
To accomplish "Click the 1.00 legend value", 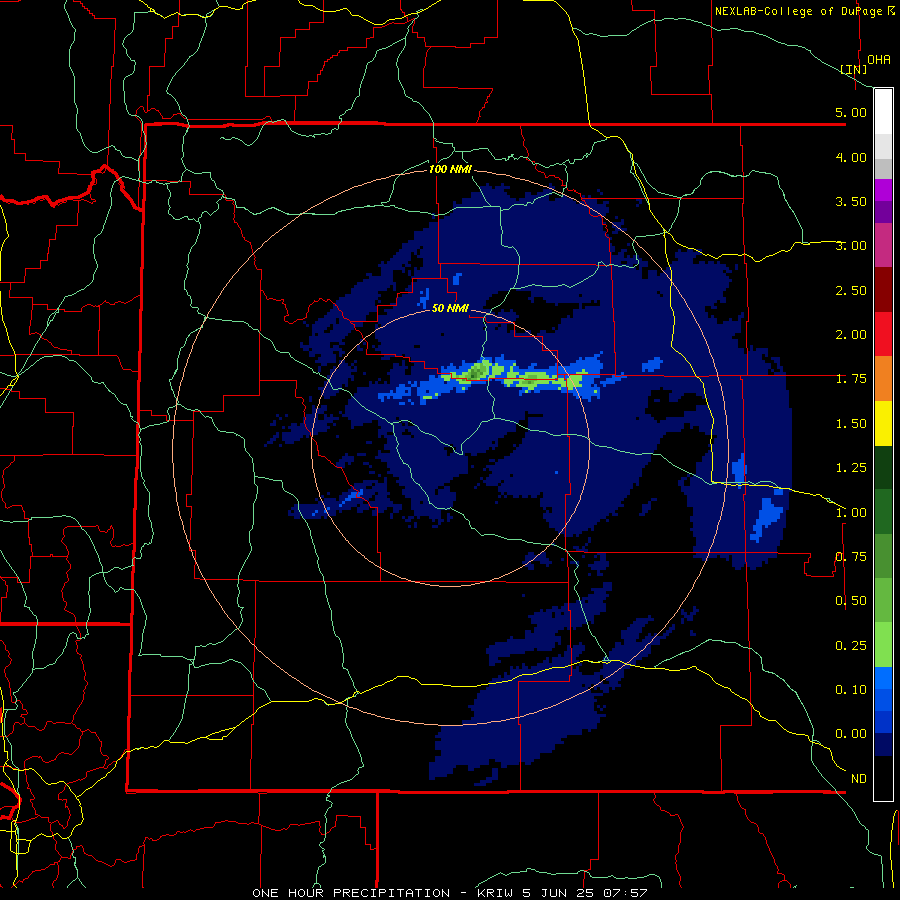I will pyautogui.click(x=851, y=513).
